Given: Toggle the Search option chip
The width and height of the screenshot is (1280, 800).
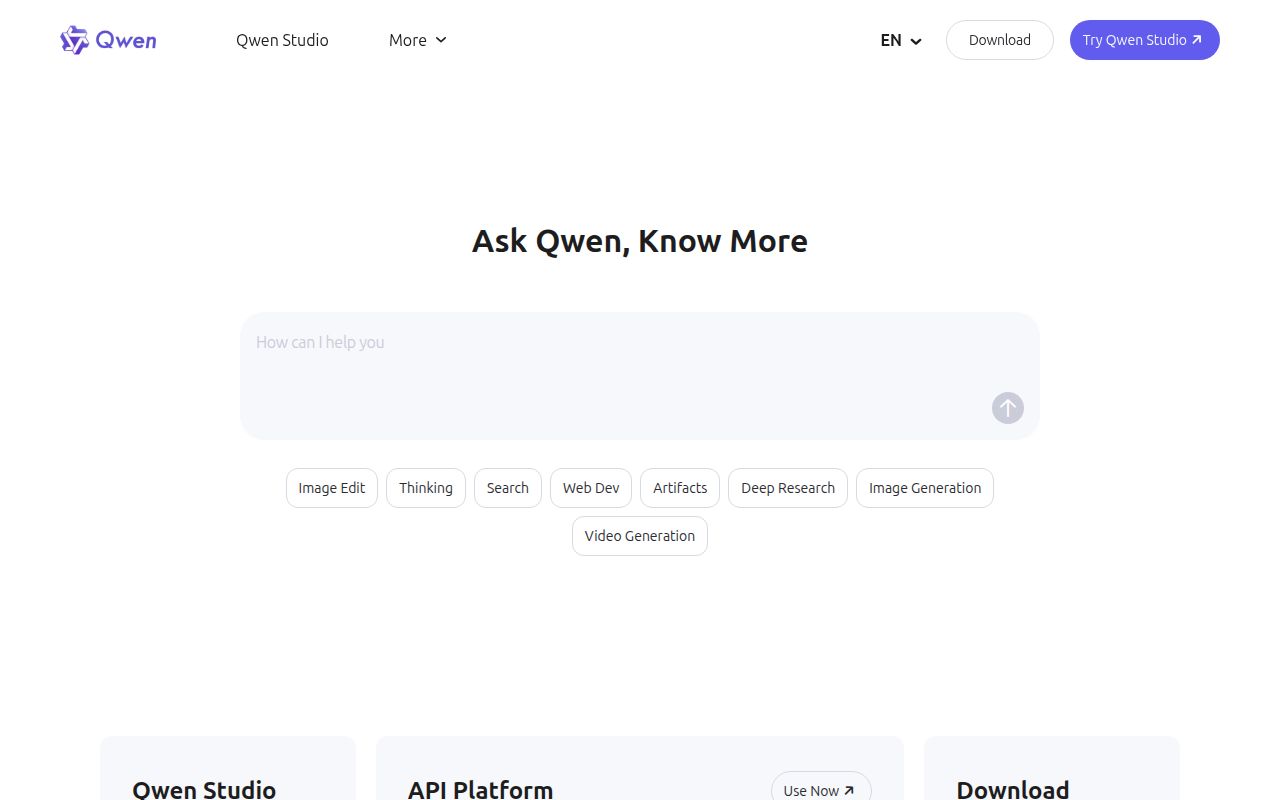Looking at the screenshot, I should pyautogui.click(x=508, y=488).
